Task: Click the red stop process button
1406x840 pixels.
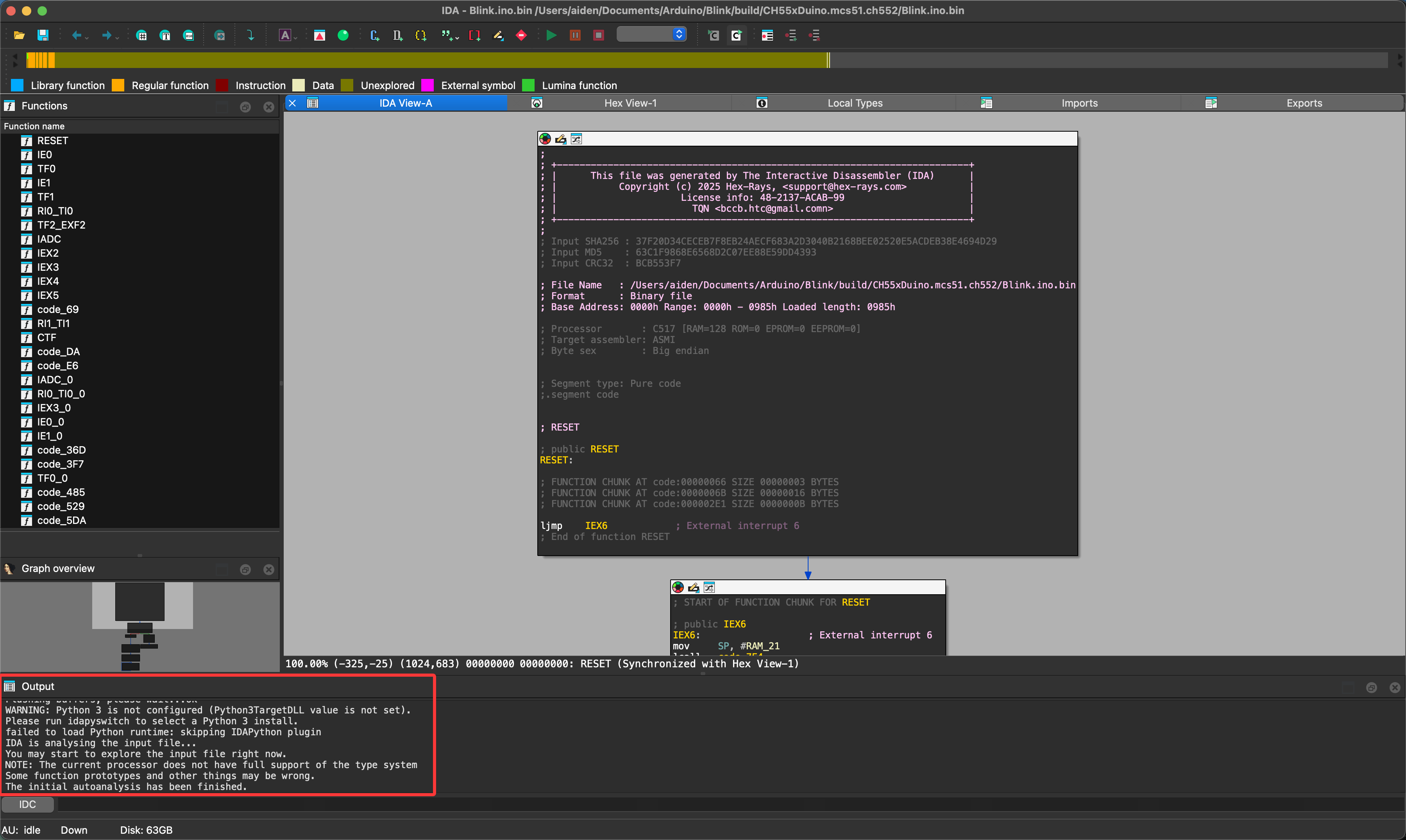Action: point(598,36)
